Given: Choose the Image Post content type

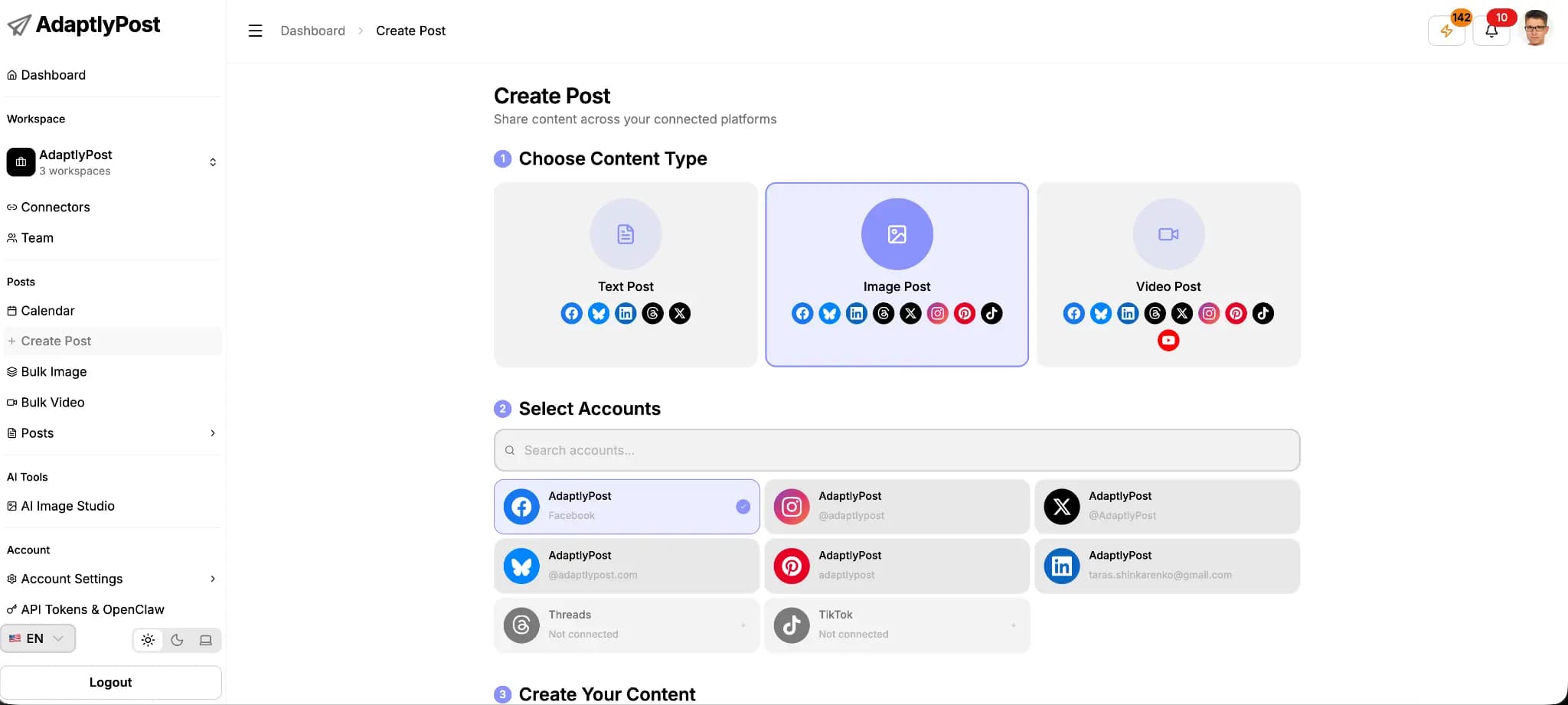Looking at the screenshot, I should coord(897,275).
